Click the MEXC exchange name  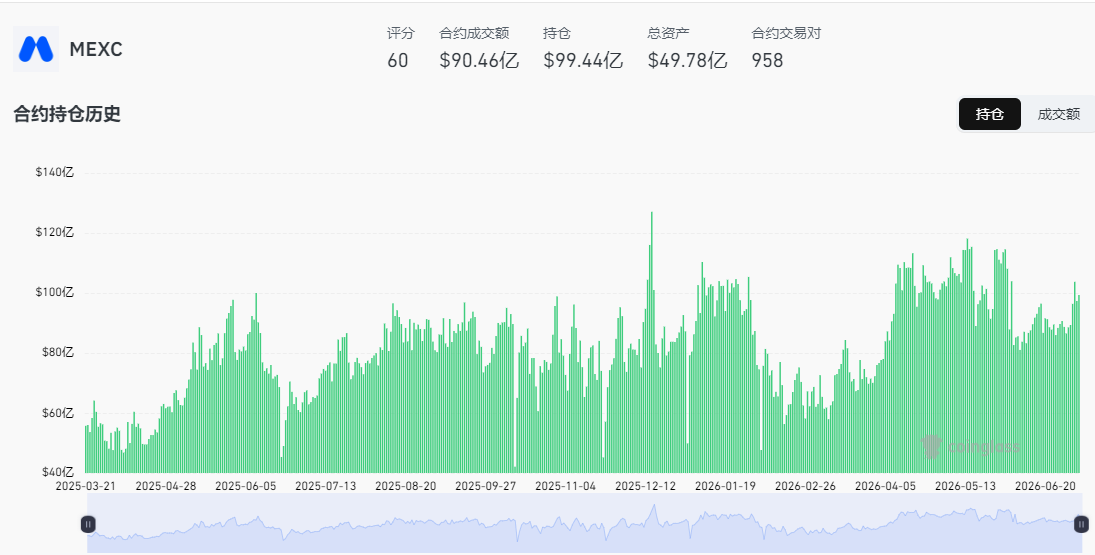96,50
